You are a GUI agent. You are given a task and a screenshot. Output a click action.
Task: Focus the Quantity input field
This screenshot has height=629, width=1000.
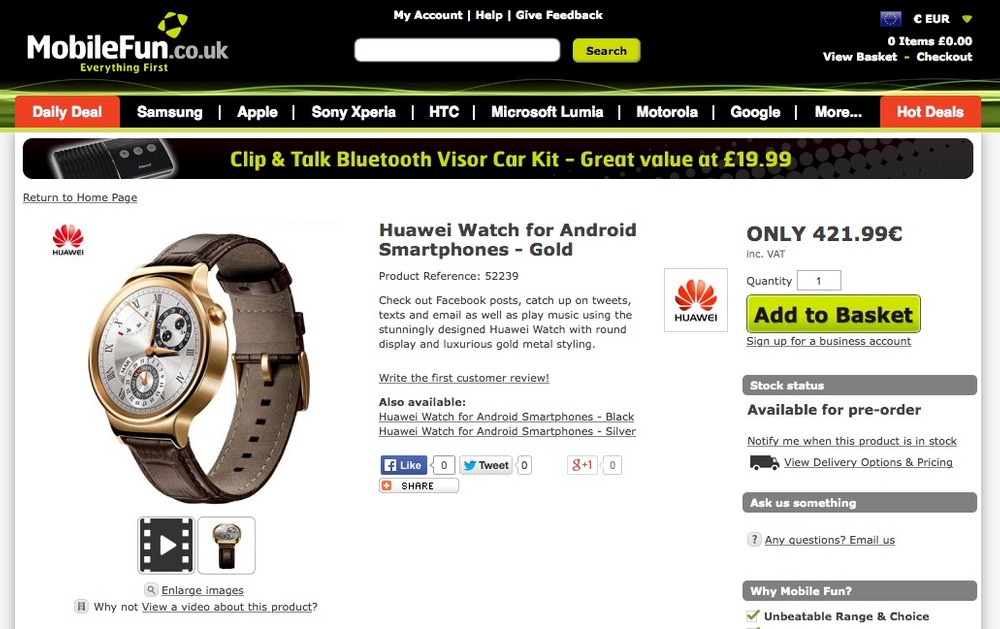819,281
